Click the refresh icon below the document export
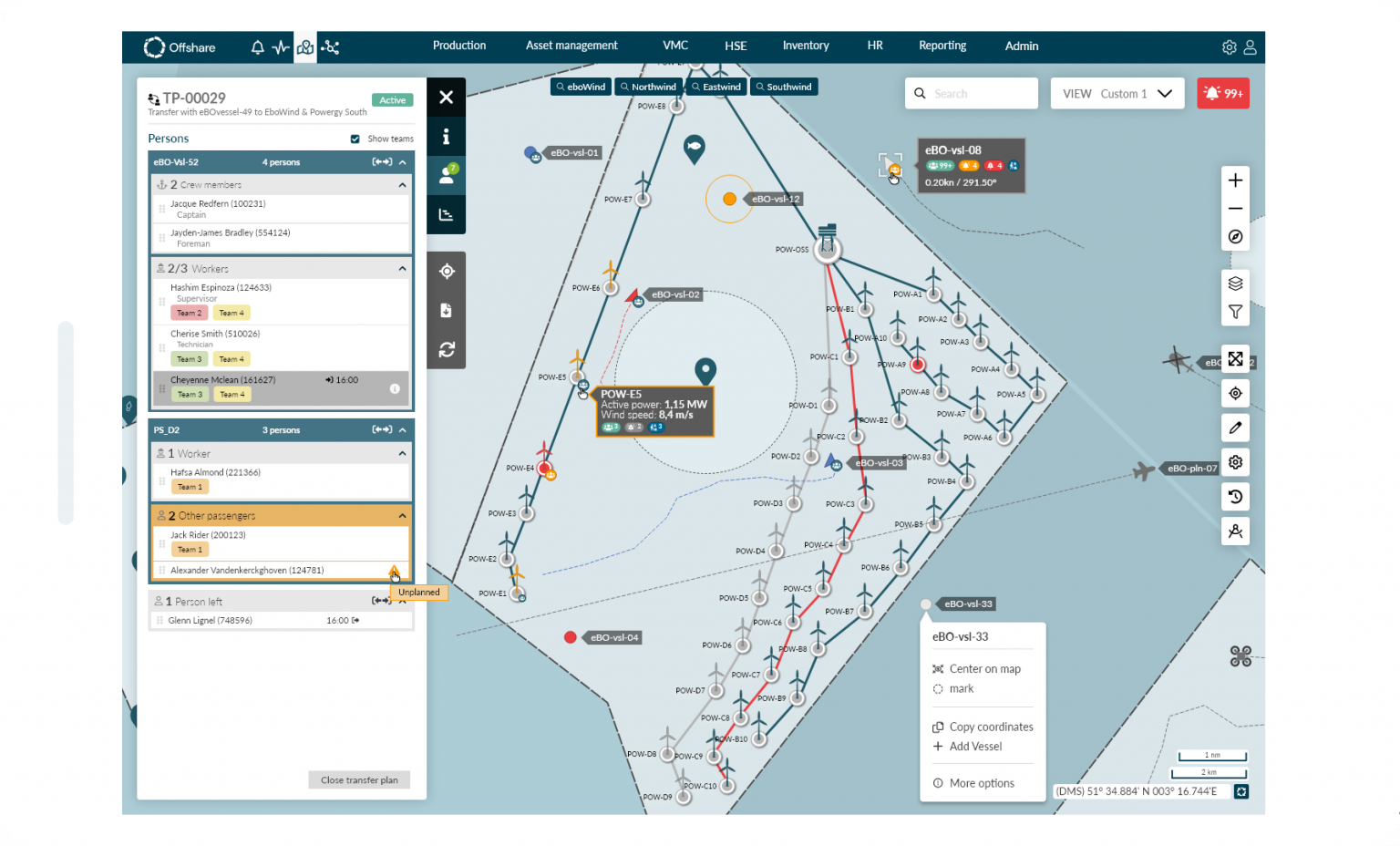The height and width of the screenshot is (846, 1400). click(447, 349)
